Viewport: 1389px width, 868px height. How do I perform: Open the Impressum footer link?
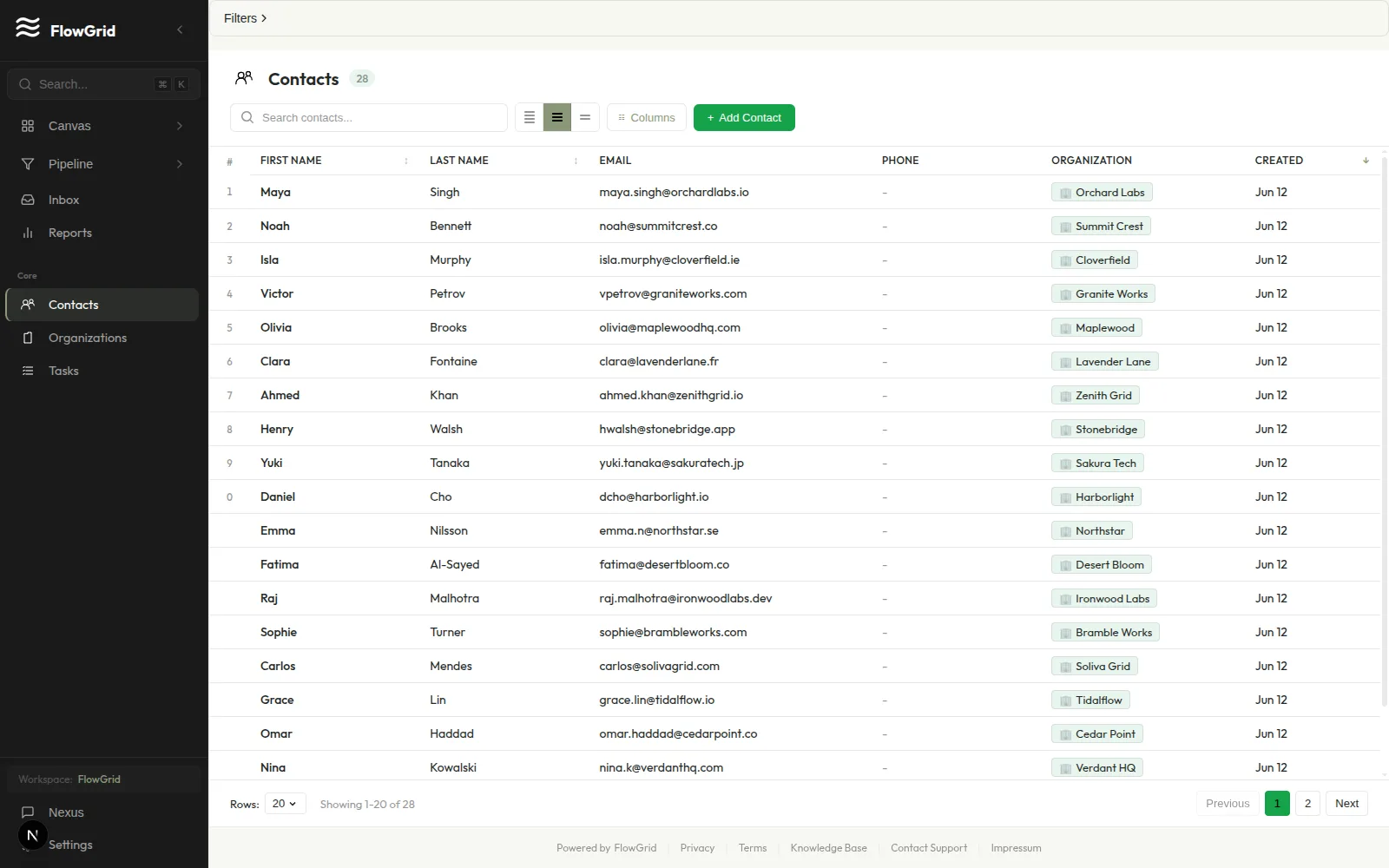(1016, 848)
